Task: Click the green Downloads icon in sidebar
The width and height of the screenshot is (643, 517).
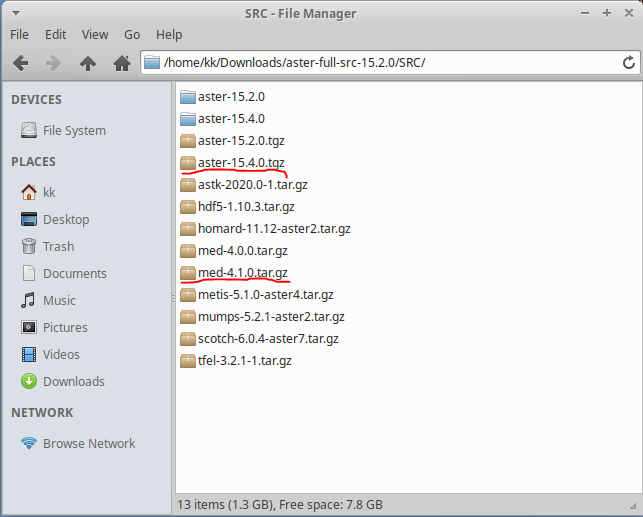Action: click(29, 381)
